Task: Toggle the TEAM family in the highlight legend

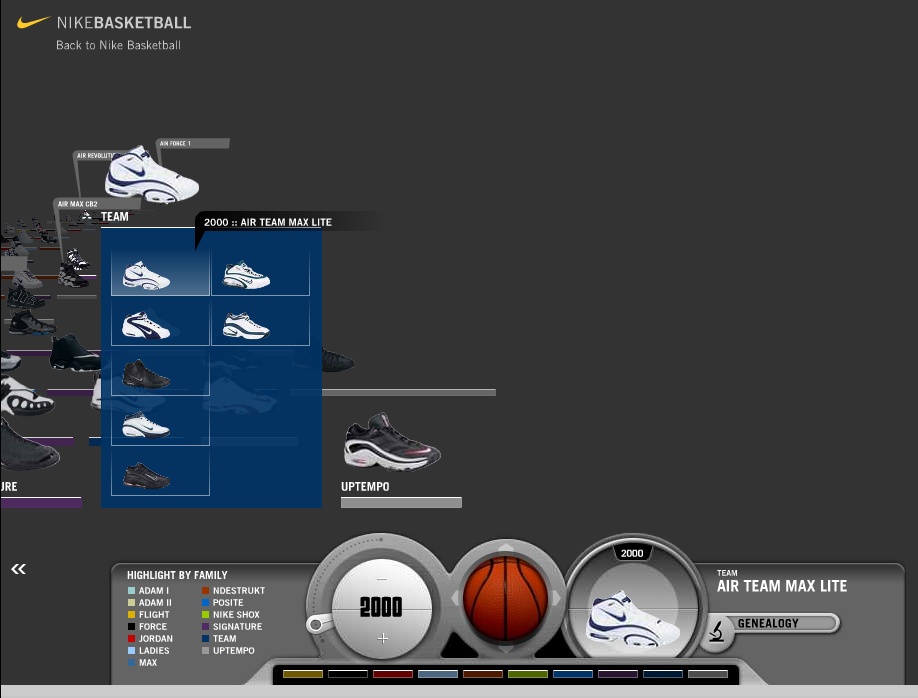Action: click(x=220, y=638)
